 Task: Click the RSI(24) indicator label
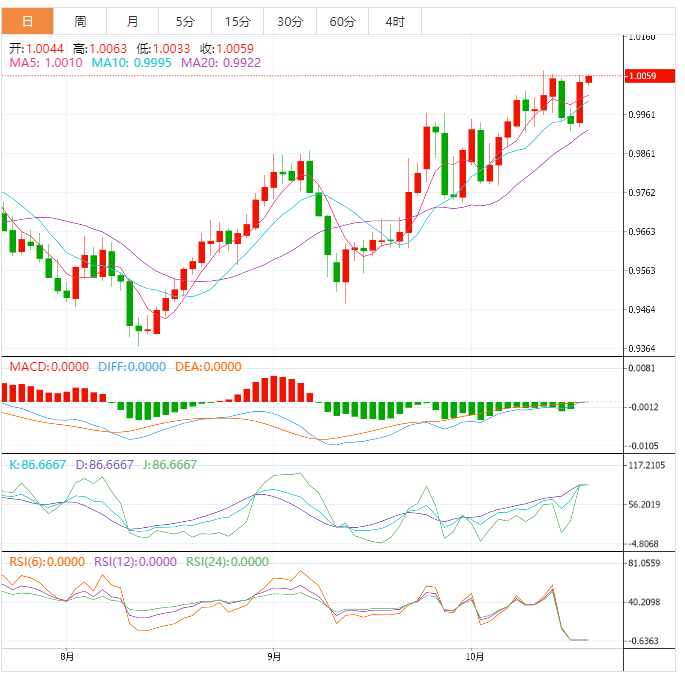(x=227, y=561)
